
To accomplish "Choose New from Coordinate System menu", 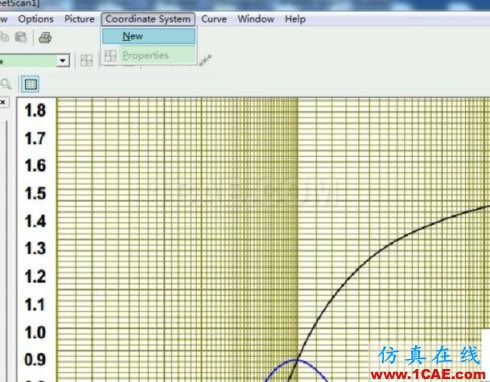I will point(149,36).
